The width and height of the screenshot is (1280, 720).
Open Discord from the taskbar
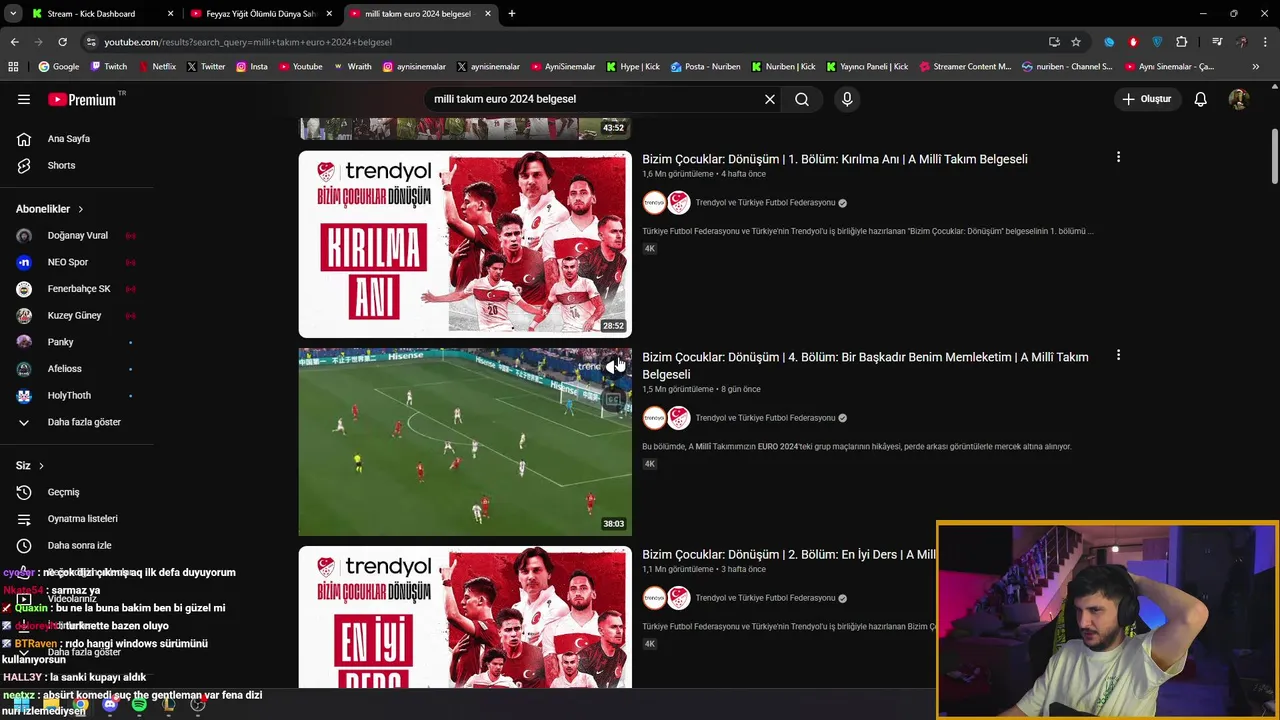(110, 705)
